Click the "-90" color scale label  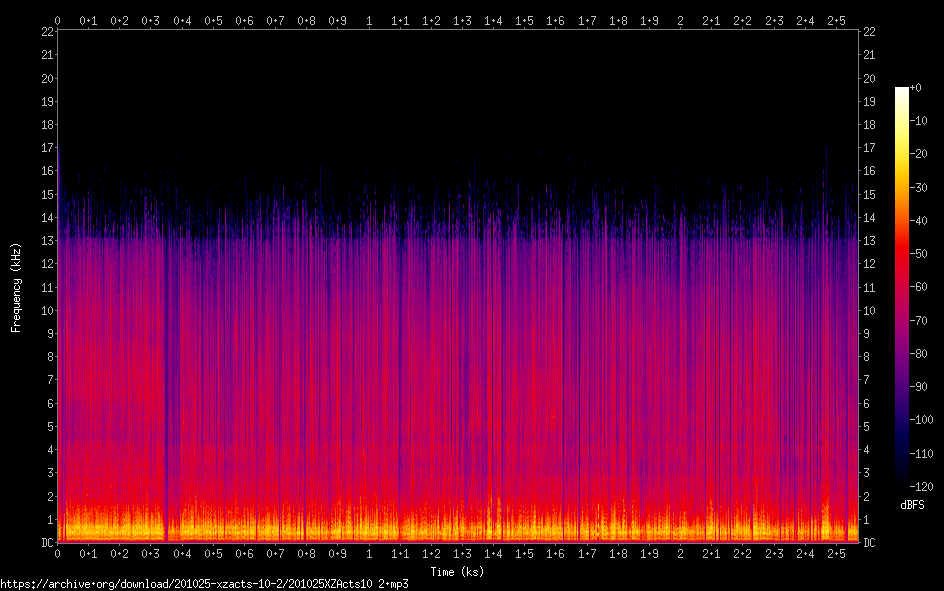point(919,387)
